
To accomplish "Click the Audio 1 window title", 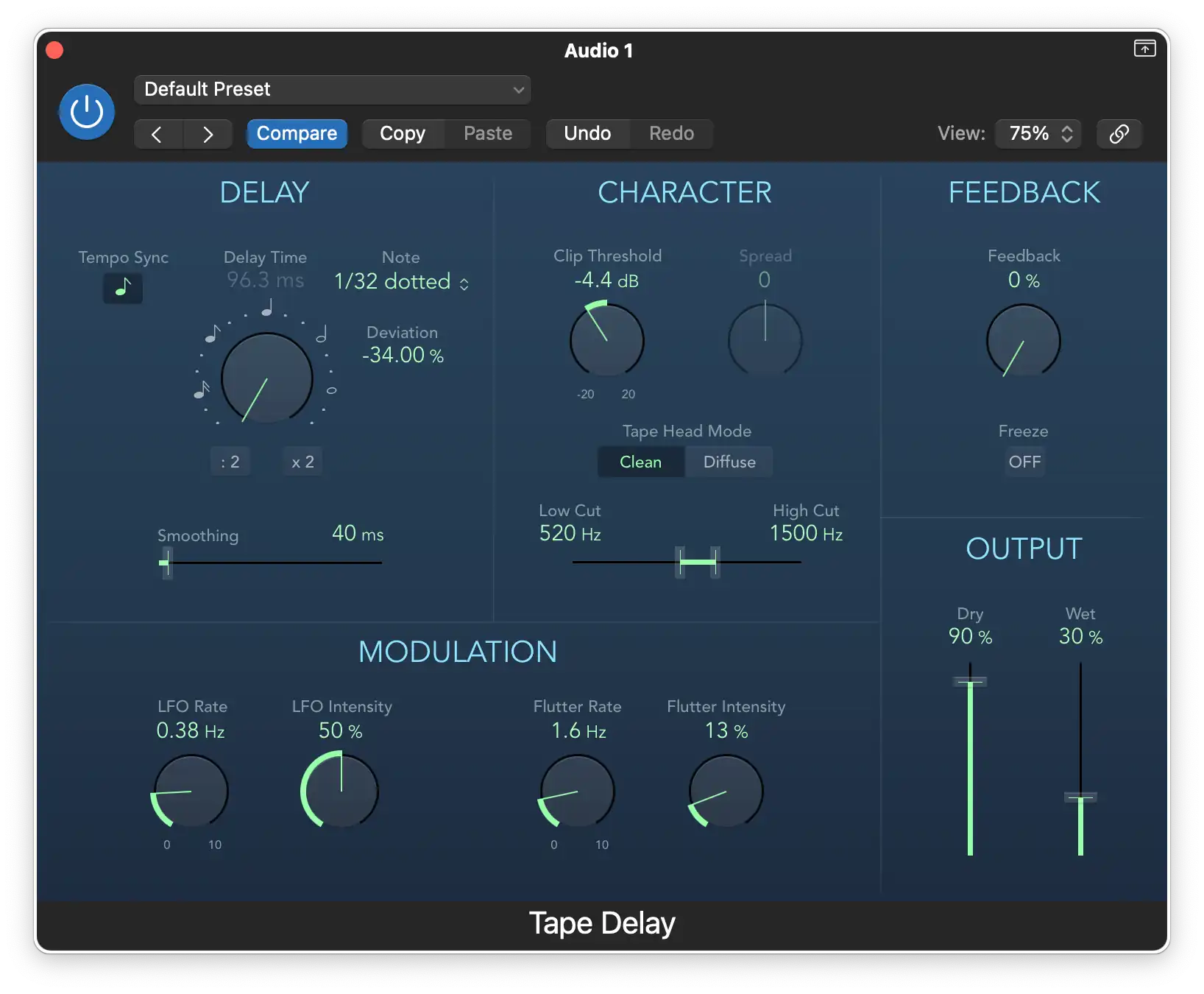I will [x=598, y=51].
